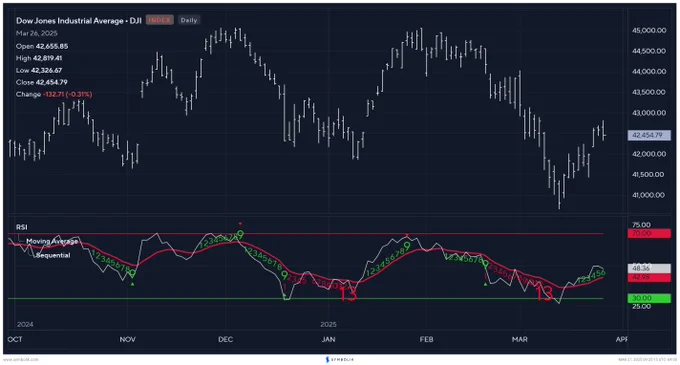Click the OCT month label on time axis

click(15, 339)
